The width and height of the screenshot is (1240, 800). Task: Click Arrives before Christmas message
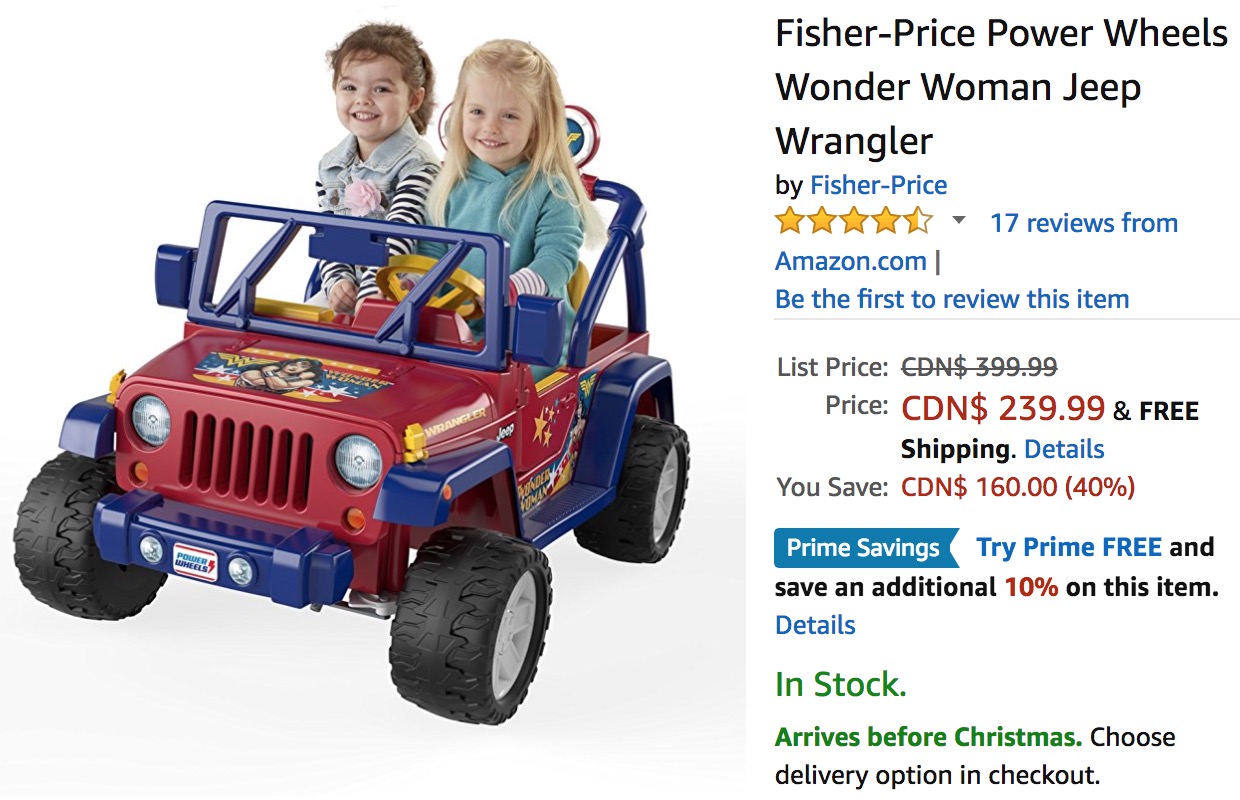click(x=929, y=738)
